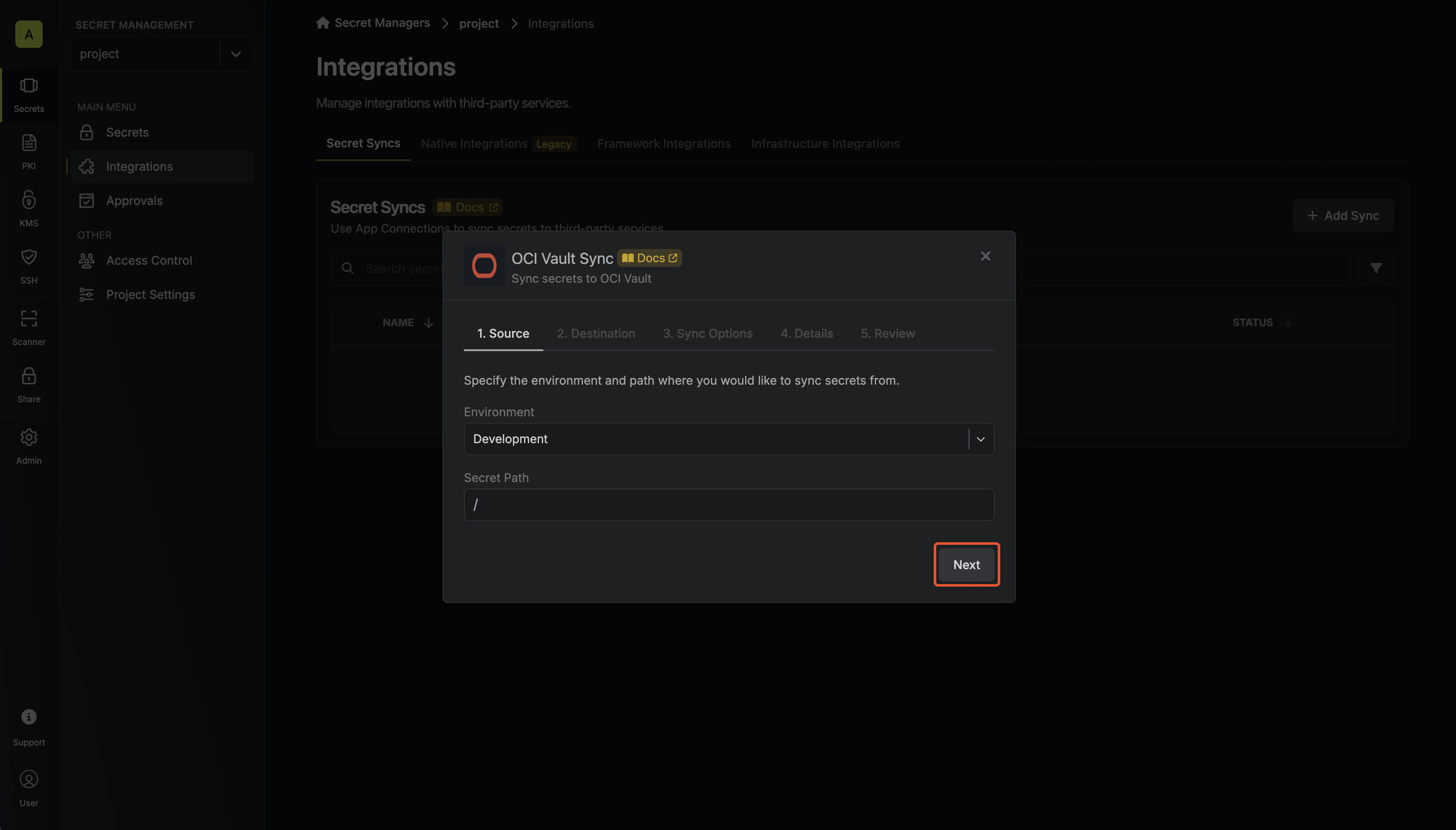
Task: Open the Scanner section icon
Action: (29, 328)
